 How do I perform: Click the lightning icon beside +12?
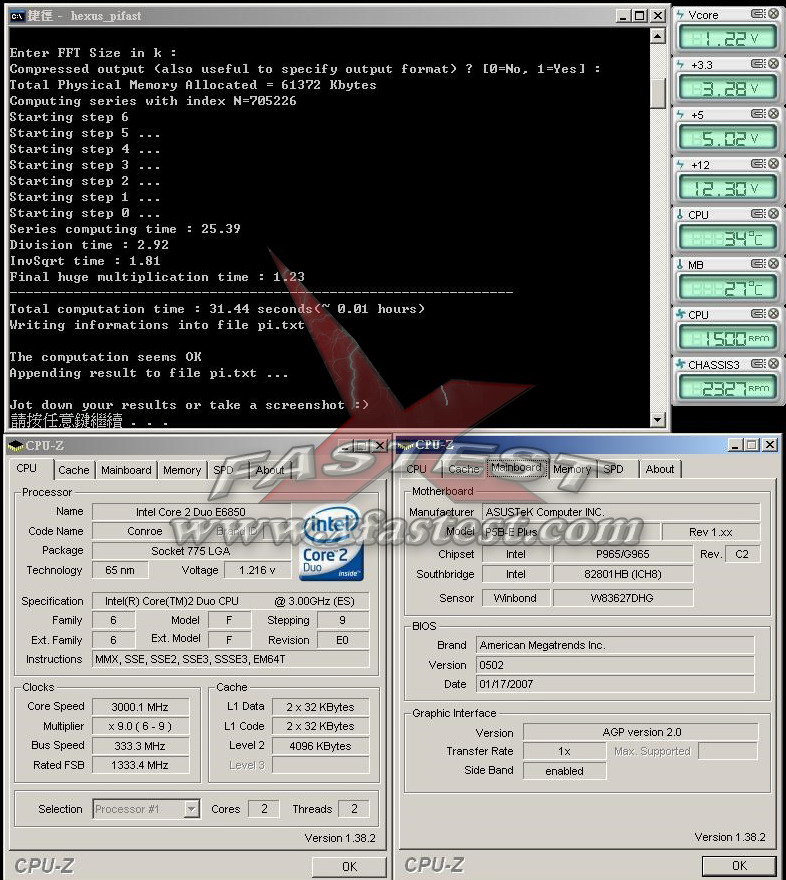(x=681, y=164)
